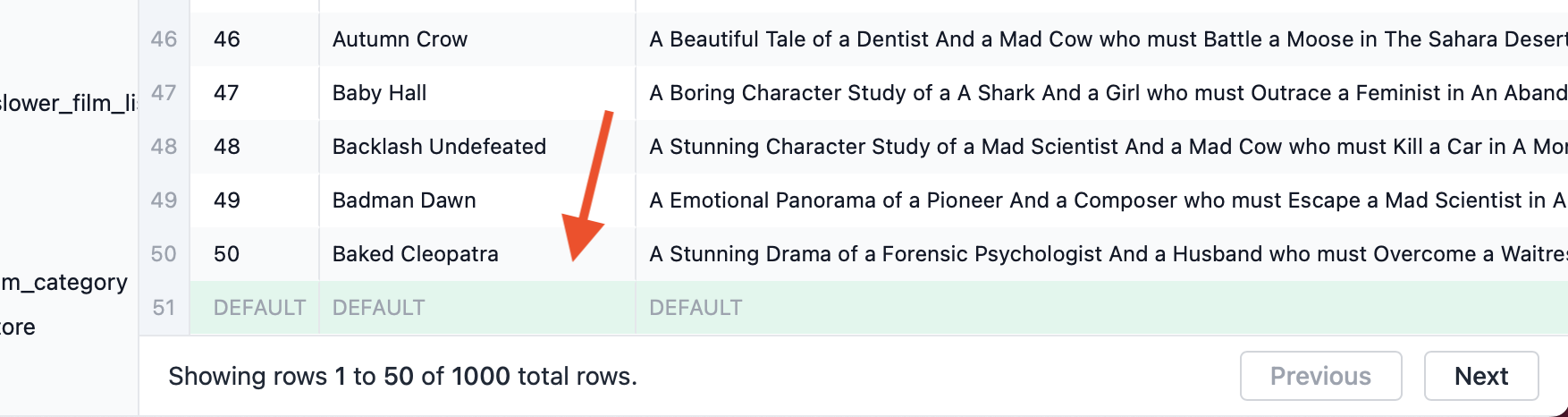Select the Baked Cleopatra title cell
Image resolution: width=1568 pixels, height=417 pixels.
(477, 254)
